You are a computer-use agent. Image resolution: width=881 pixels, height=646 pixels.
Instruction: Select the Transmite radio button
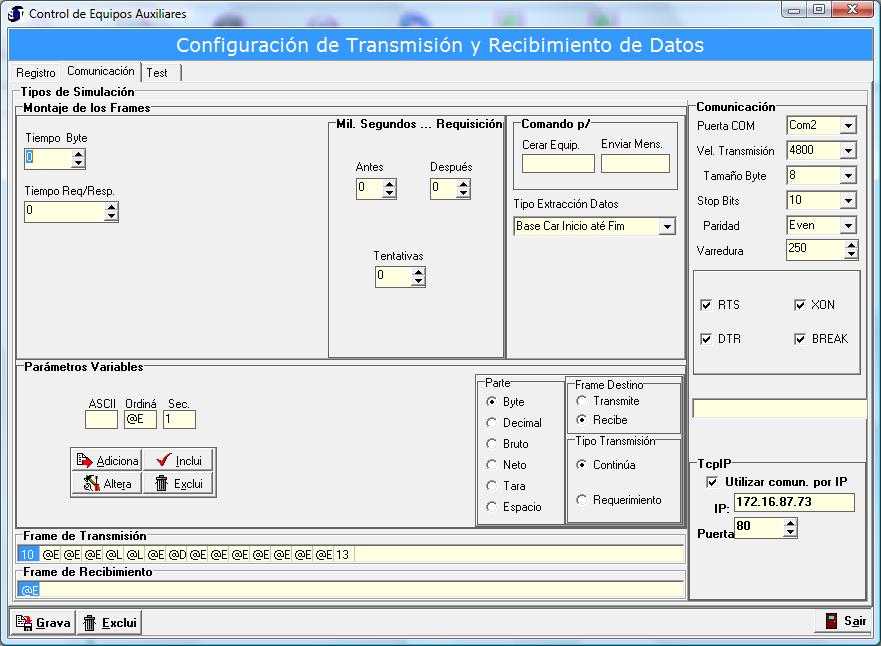click(583, 401)
